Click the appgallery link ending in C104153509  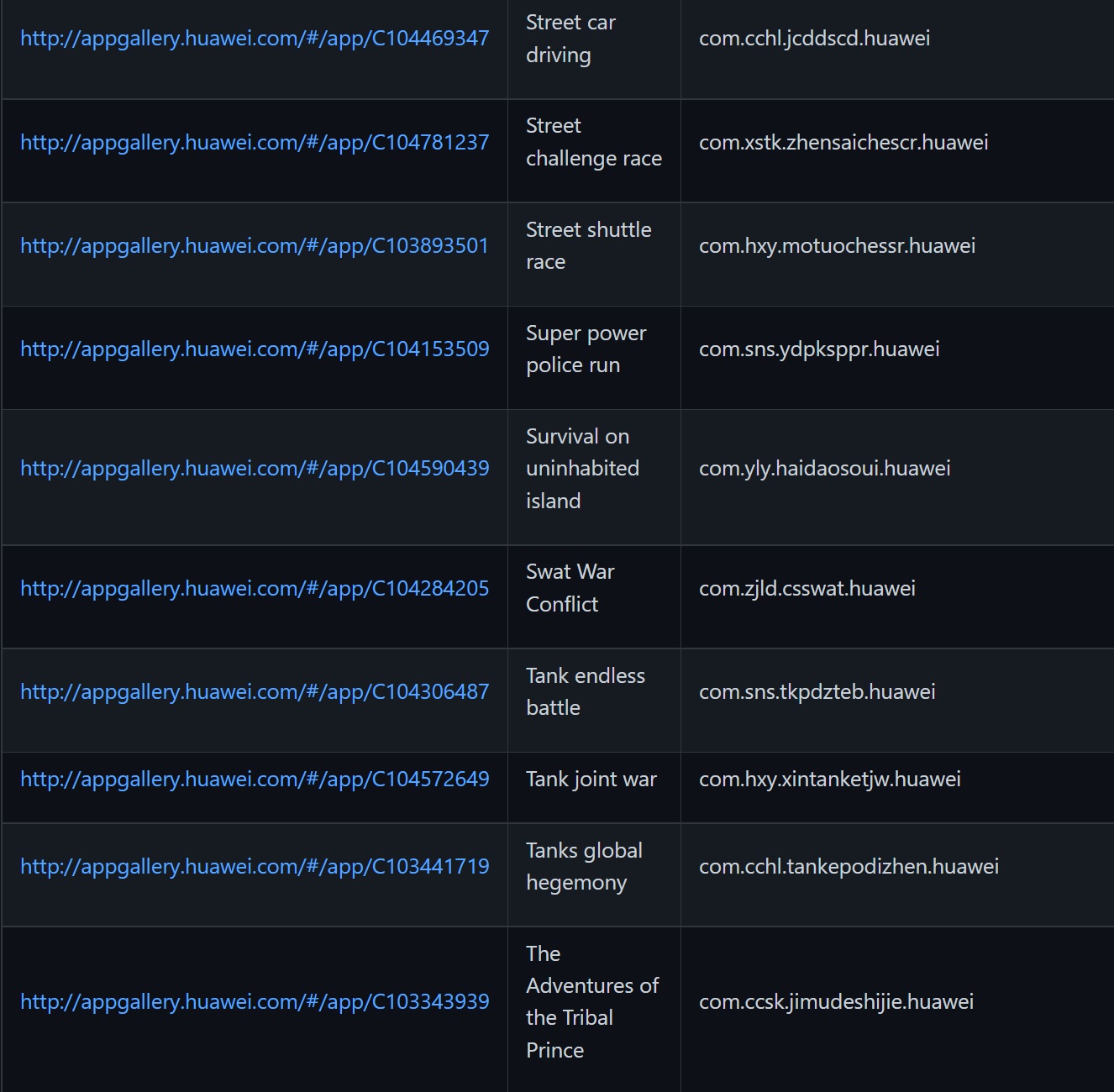[255, 349]
